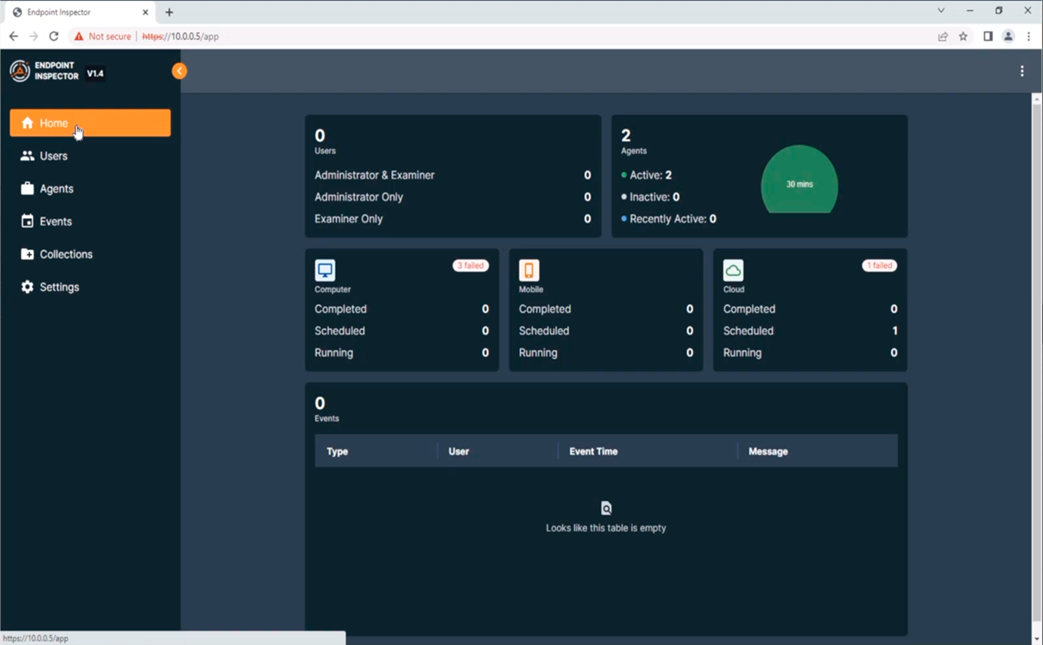Collapse the sidebar with the orange arrow
Image resolution: width=1043 pixels, height=645 pixels.
pyautogui.click(x=179, y=71)
